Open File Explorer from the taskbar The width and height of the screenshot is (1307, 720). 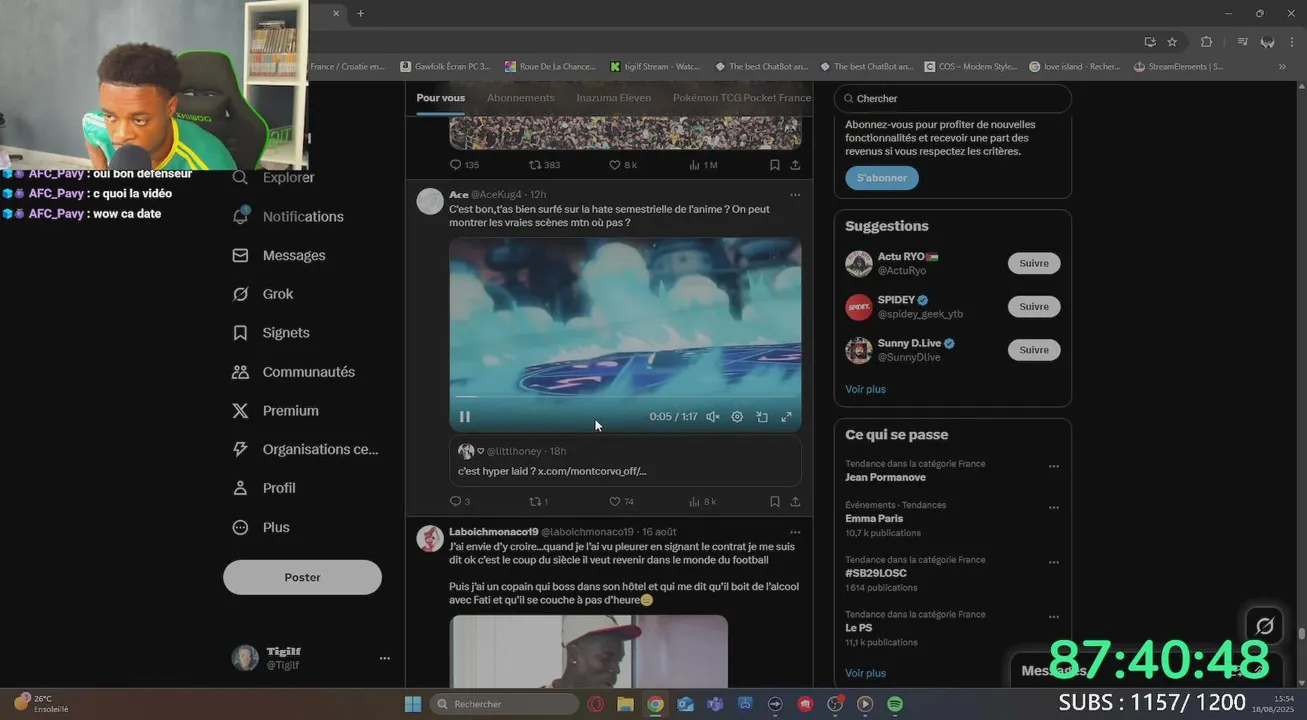(625, 704)
